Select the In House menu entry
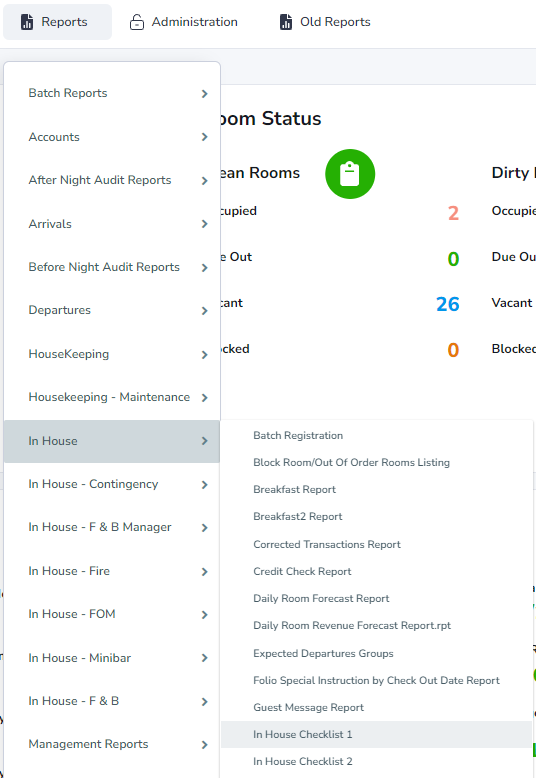 click(112, 441)
